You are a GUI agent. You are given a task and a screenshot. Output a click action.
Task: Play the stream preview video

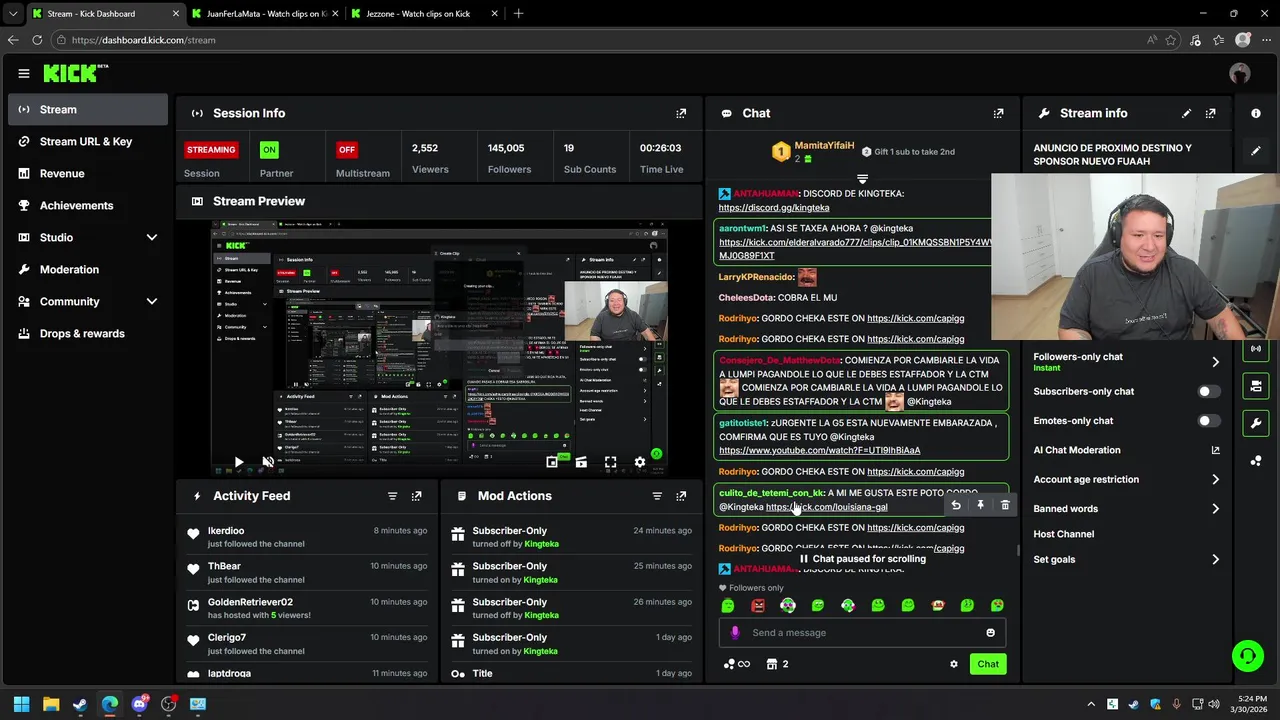click(x=238, y=462)
